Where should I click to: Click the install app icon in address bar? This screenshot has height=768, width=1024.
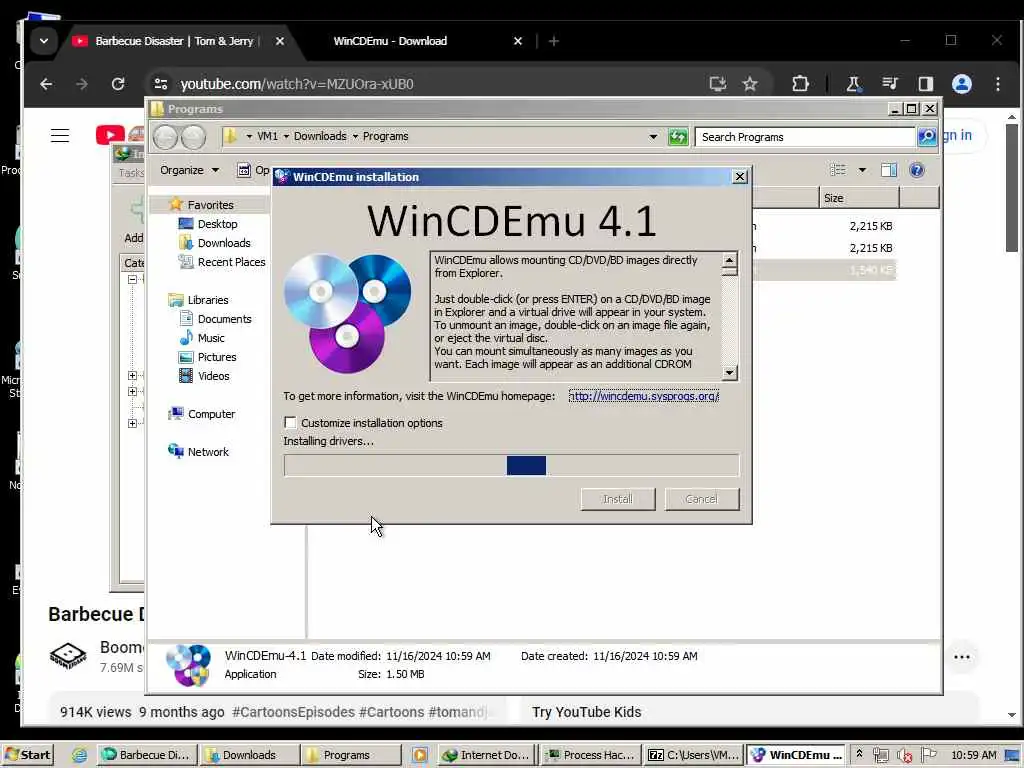(718, 84)
